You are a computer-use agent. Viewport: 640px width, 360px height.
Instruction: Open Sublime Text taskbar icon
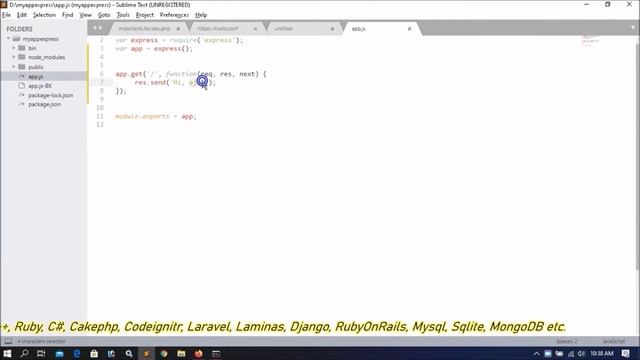146,353
